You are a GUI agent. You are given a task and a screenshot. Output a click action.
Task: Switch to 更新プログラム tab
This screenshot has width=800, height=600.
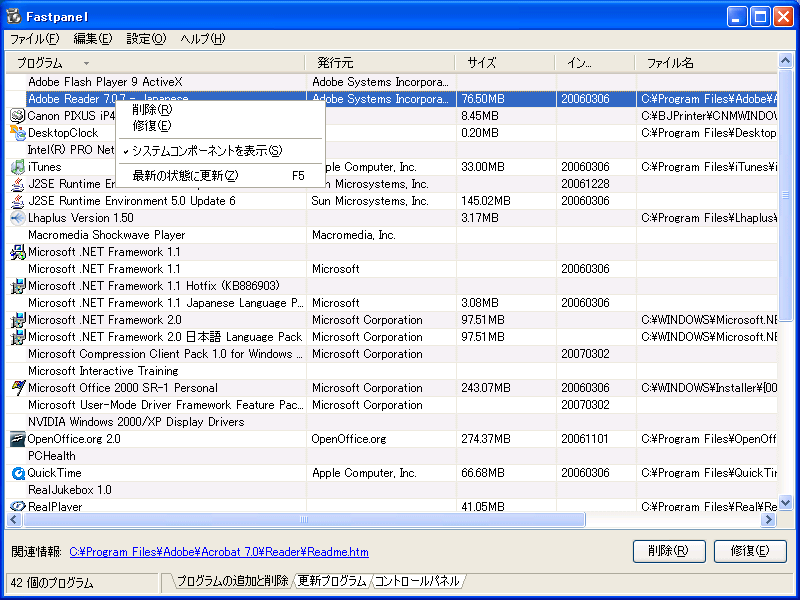332,581
